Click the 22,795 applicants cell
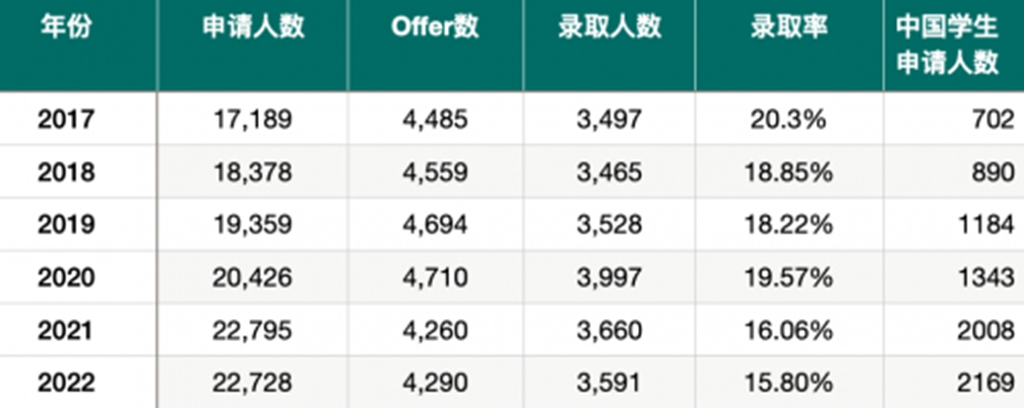Screen dimensions: 1024x408 252,332
